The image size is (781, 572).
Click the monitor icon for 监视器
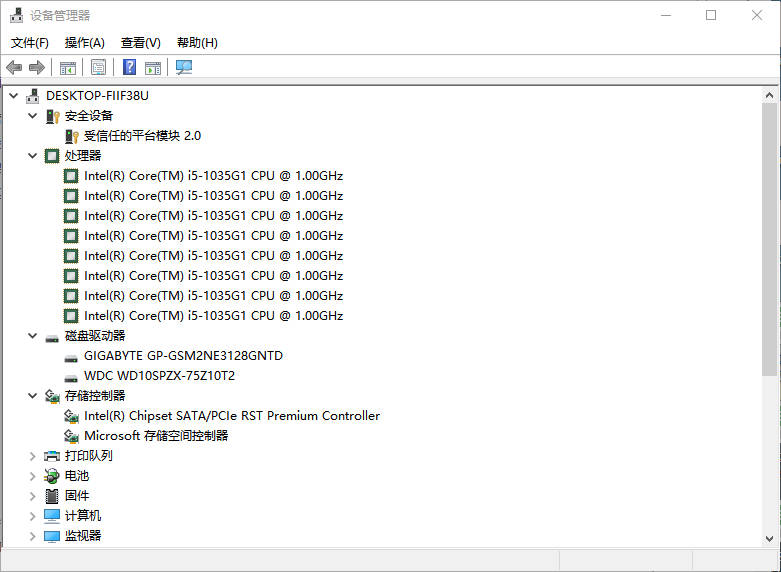[x=52, y=536]
